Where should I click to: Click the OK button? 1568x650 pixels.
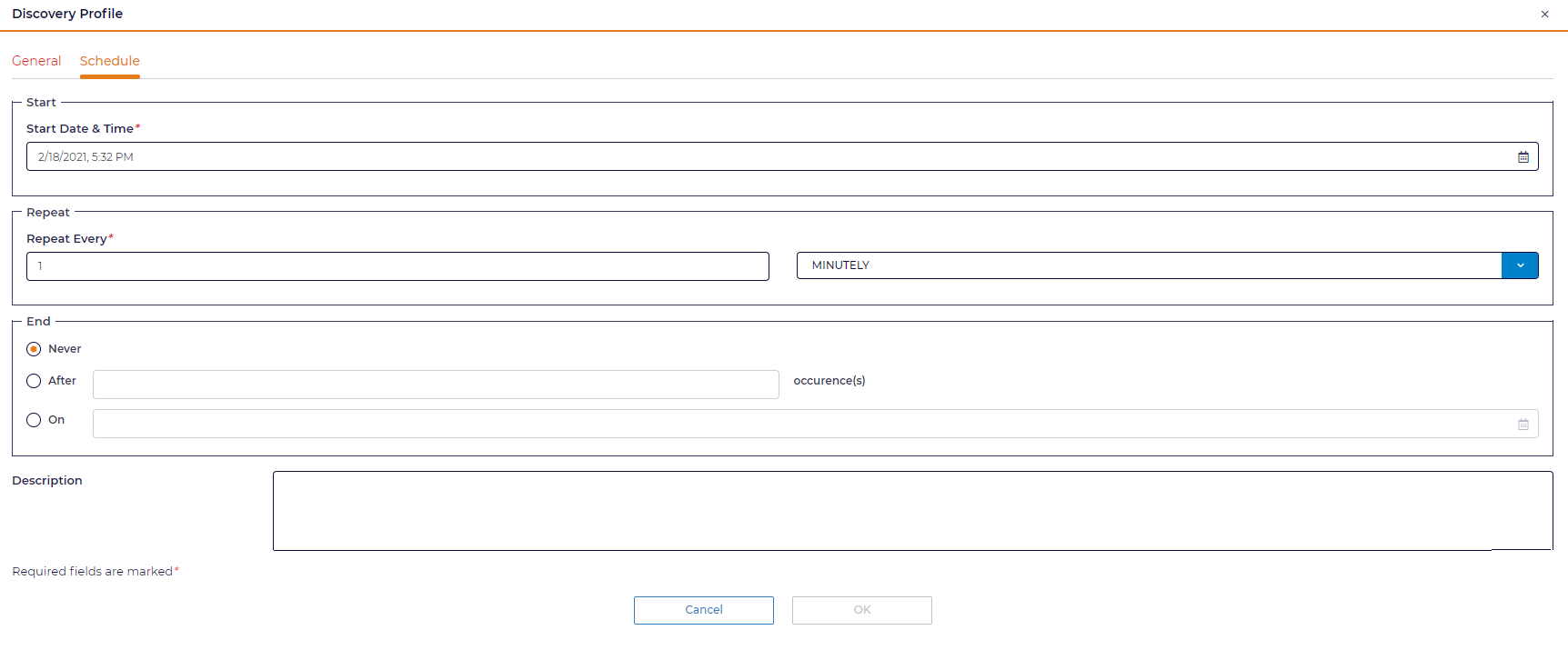pyautogui.click(x=862, y=610)
